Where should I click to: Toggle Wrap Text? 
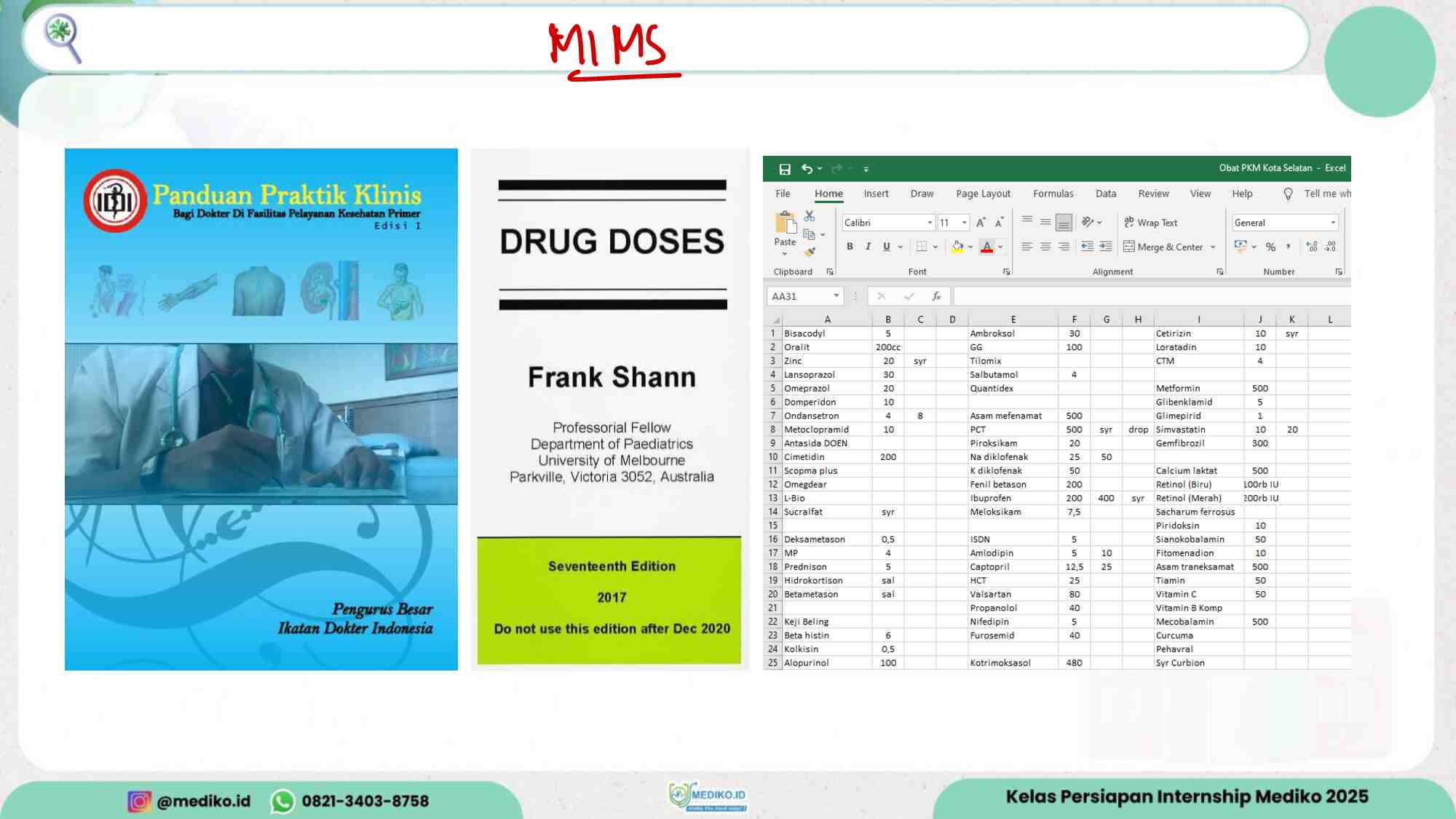(x=1150, y=223)
